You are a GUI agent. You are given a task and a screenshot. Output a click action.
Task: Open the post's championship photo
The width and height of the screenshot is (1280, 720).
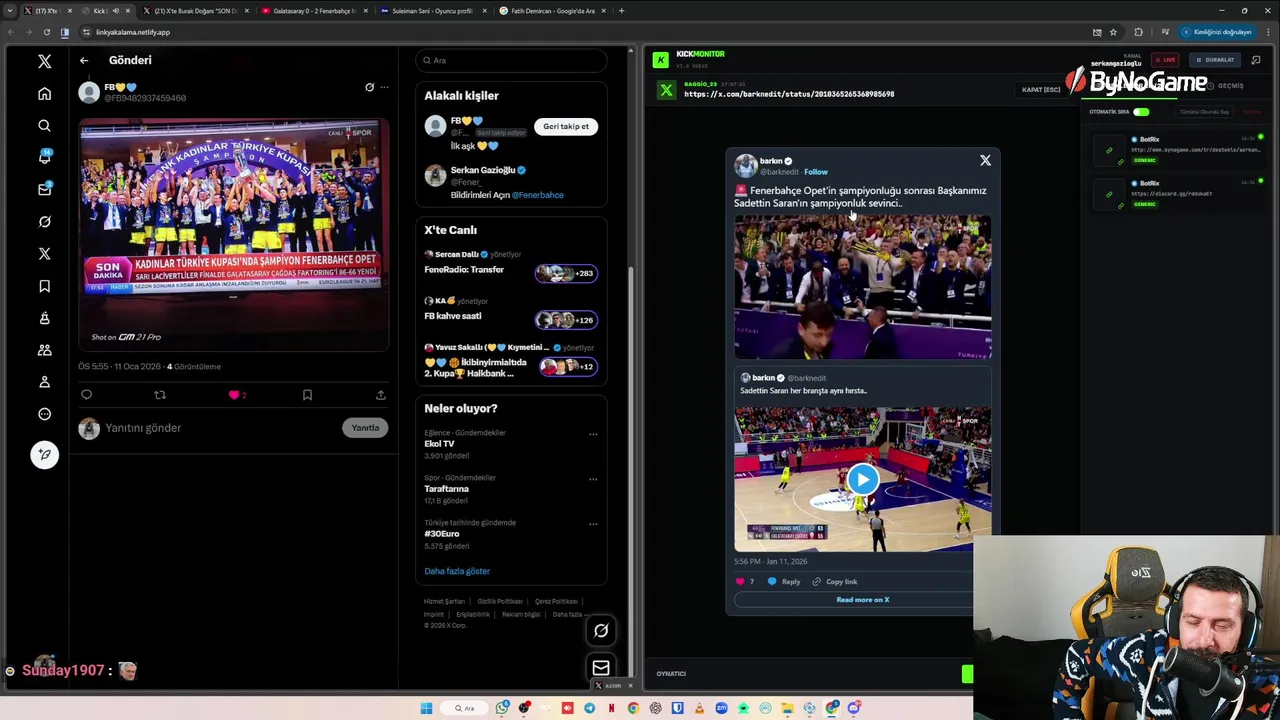point(234,234)
